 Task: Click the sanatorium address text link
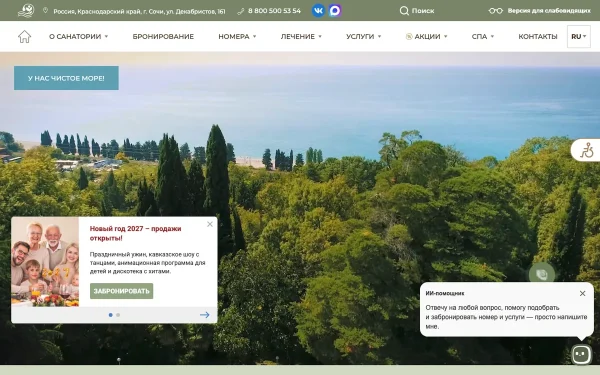tap(139, 11)
